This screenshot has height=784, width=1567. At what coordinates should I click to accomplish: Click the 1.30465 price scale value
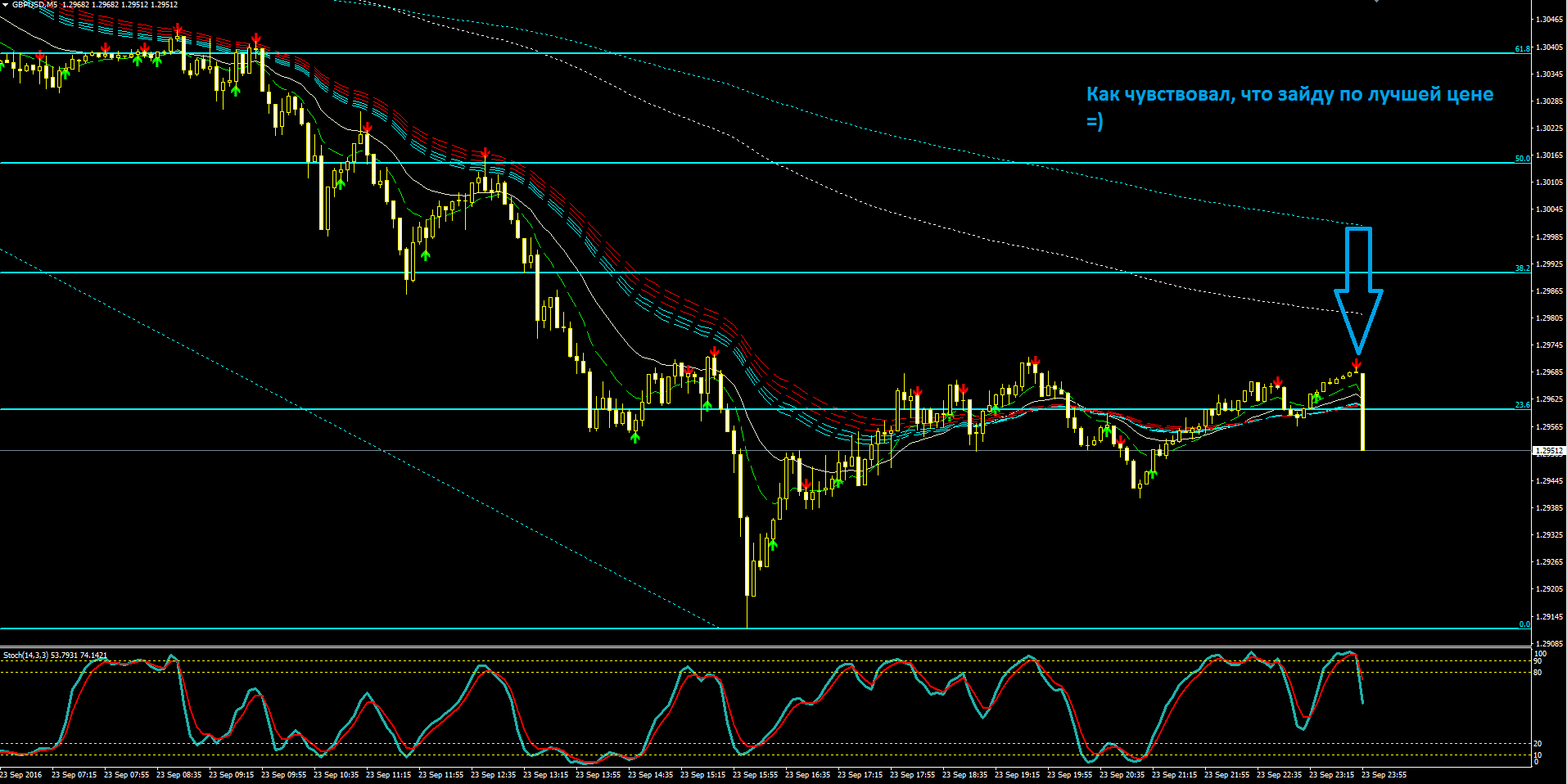click(x=1549, y=20)
